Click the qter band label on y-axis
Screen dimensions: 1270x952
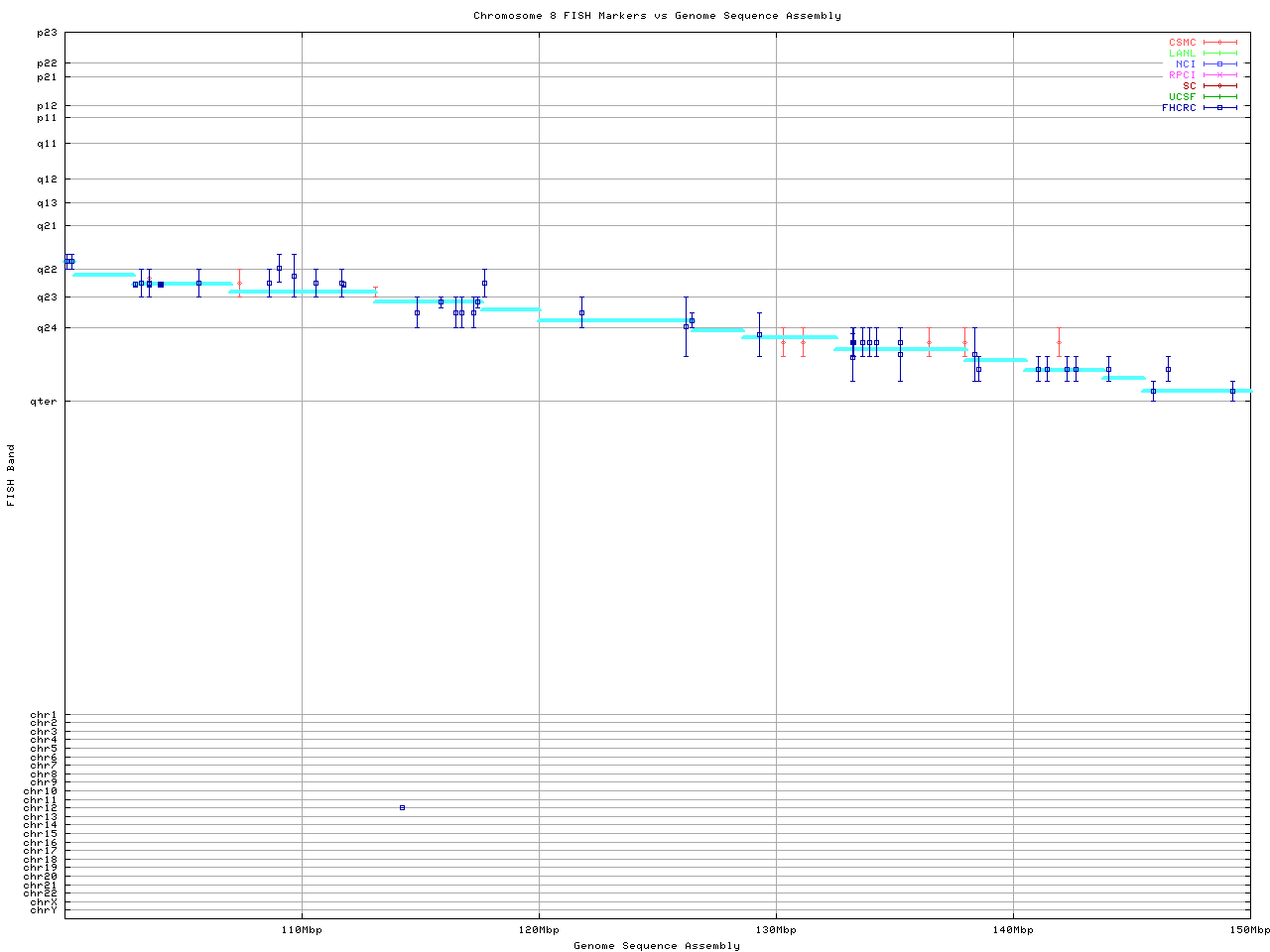47,402
